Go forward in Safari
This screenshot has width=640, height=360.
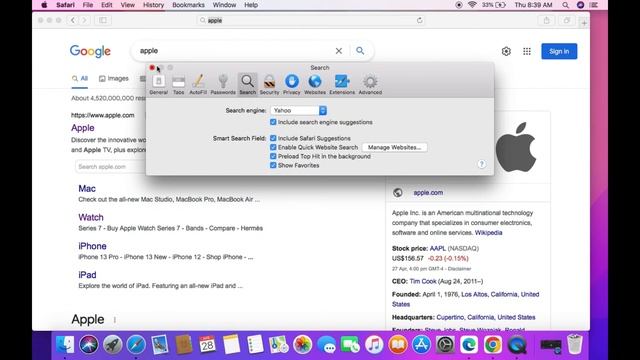84,20
